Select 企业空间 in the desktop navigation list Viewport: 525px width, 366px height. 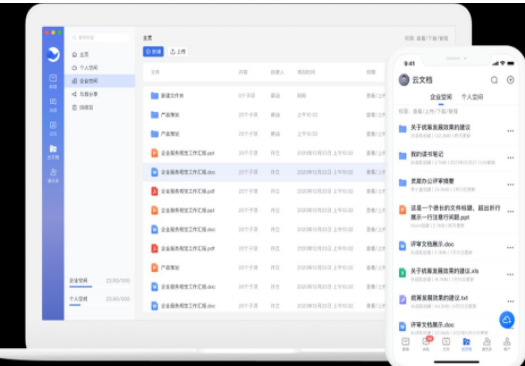click(x=100, y=81)
